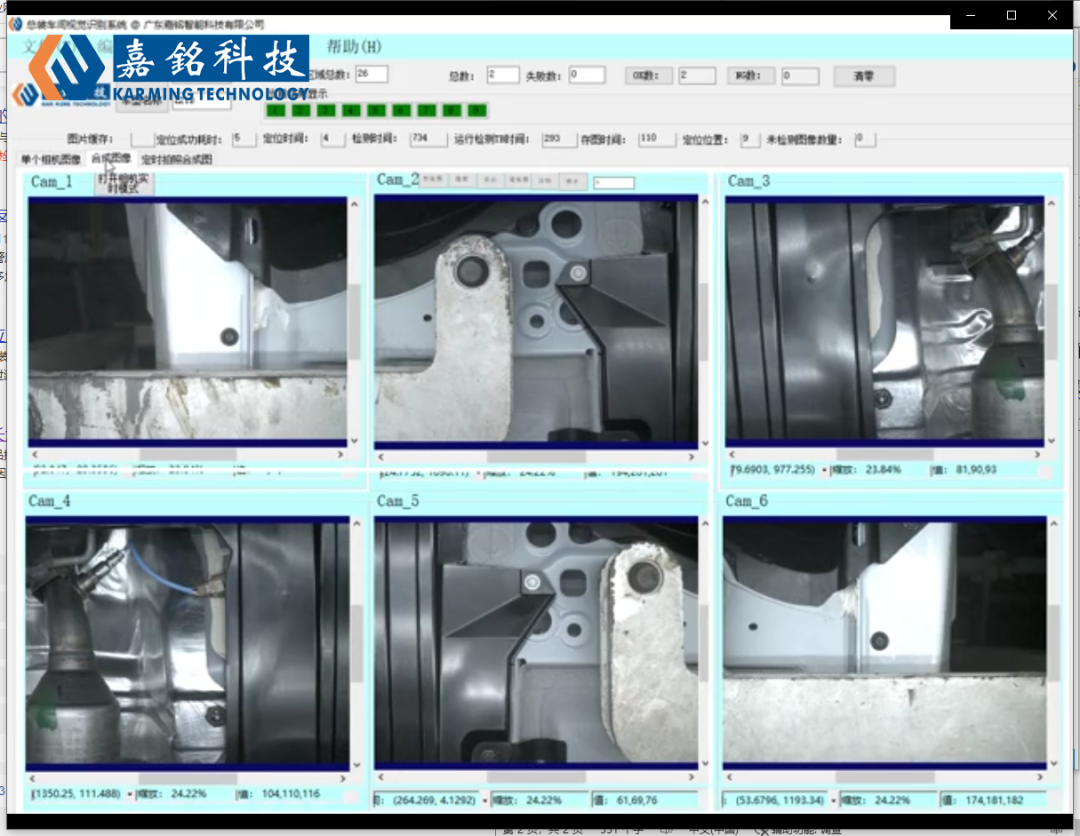The height and width of the screenshot is (836, 1080).
Task: Click the OK数 button
Action: coord(648,76)
